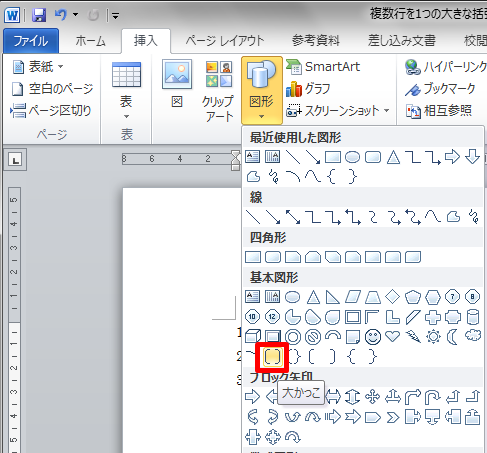Switch to the ホーム tab

point(90,41)
